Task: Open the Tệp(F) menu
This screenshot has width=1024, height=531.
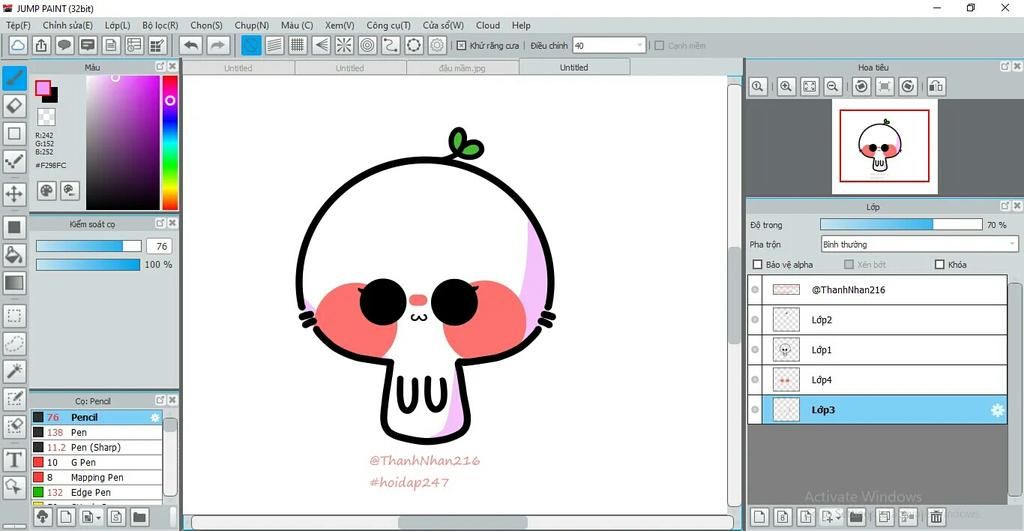Action: [18, 25]
